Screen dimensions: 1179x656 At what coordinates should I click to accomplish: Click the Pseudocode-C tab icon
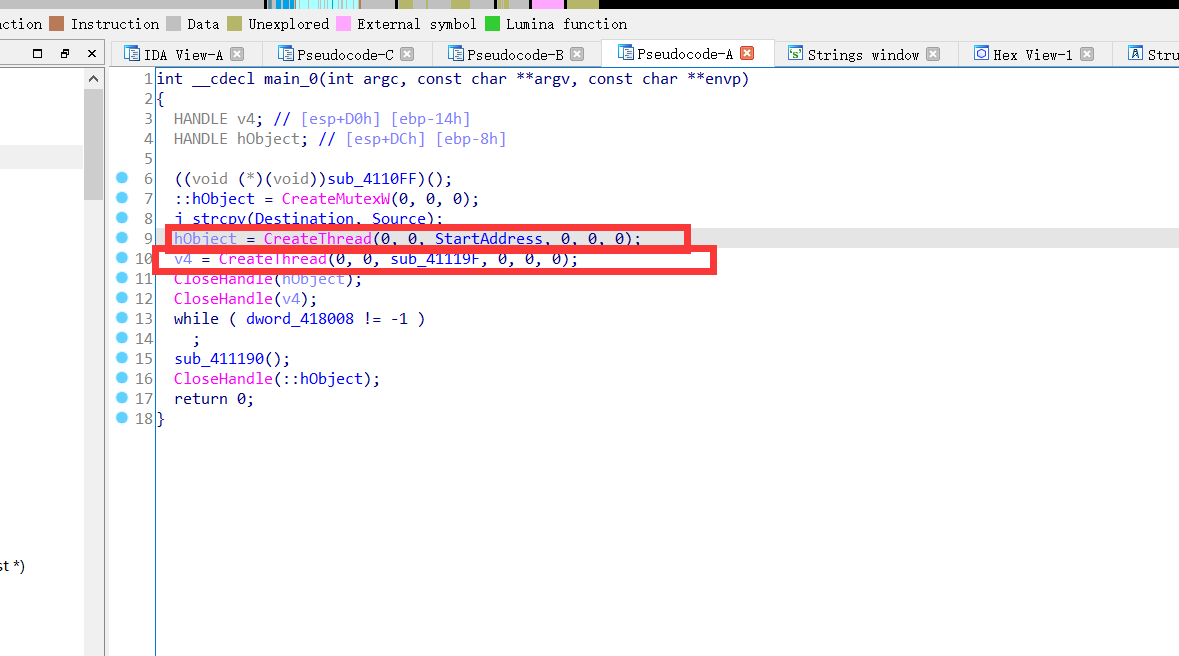tap(286, 54)
